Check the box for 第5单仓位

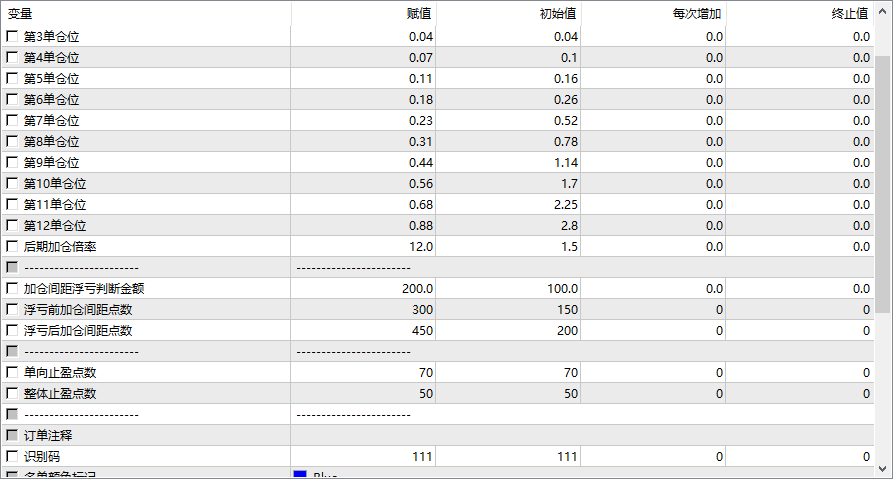[x=12, y=79]
